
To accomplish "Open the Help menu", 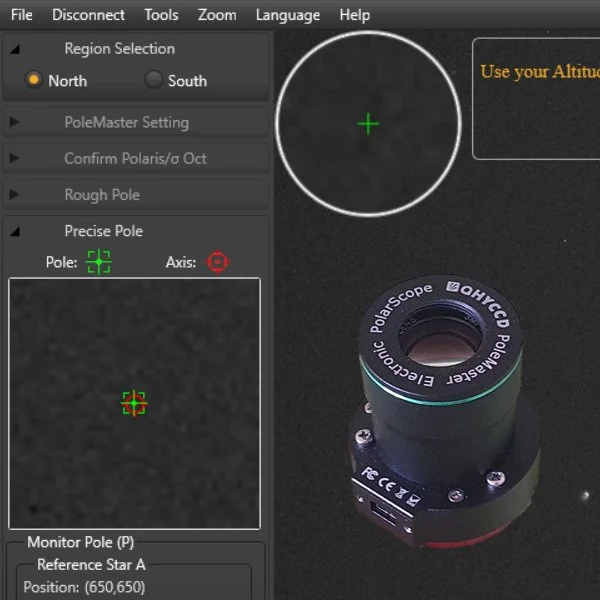I will tap(354, 15).
